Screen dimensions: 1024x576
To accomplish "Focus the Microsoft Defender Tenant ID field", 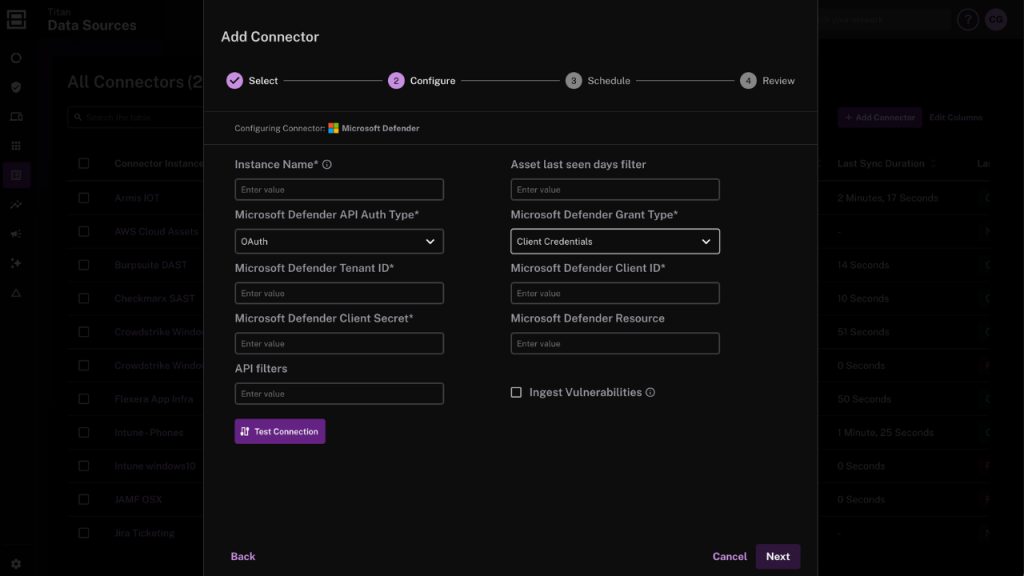I will click(339, 293).
